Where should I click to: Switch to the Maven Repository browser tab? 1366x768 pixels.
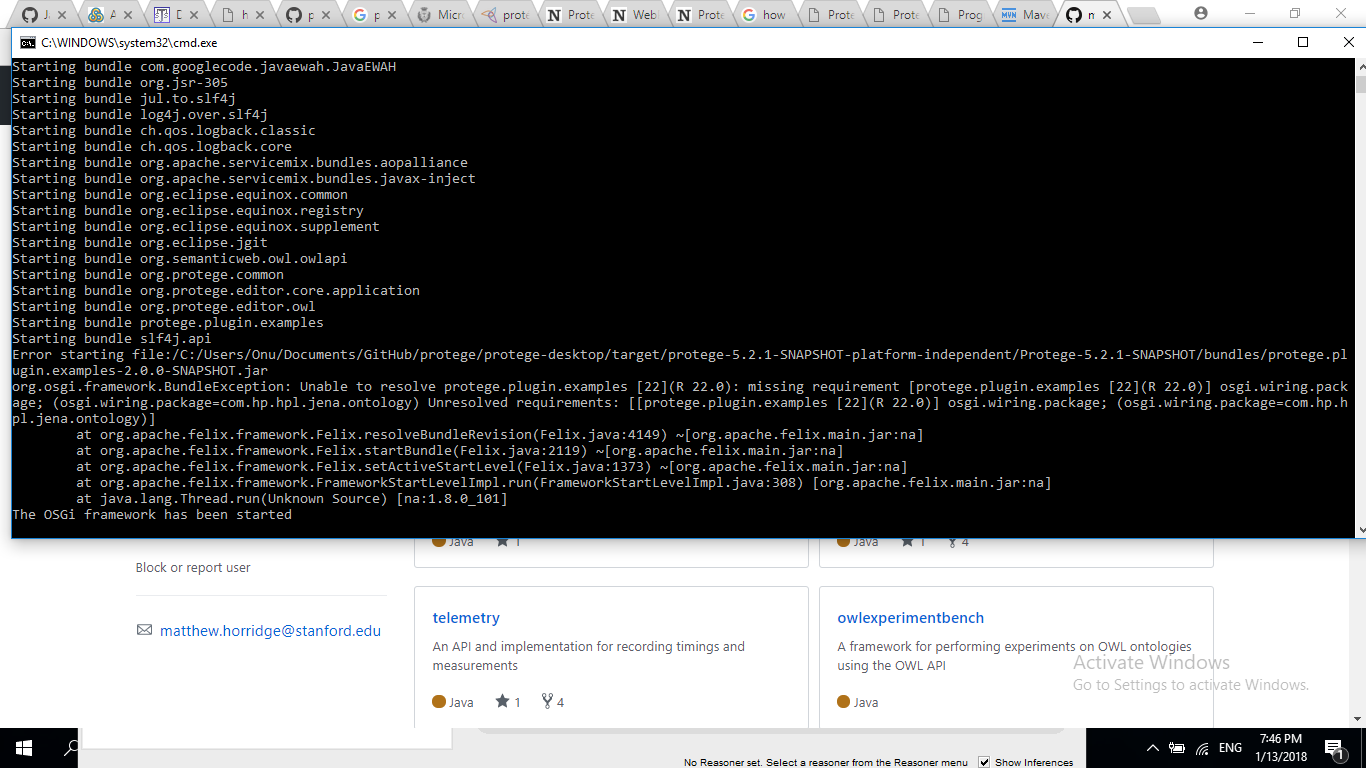click(x=1030, y=14)
